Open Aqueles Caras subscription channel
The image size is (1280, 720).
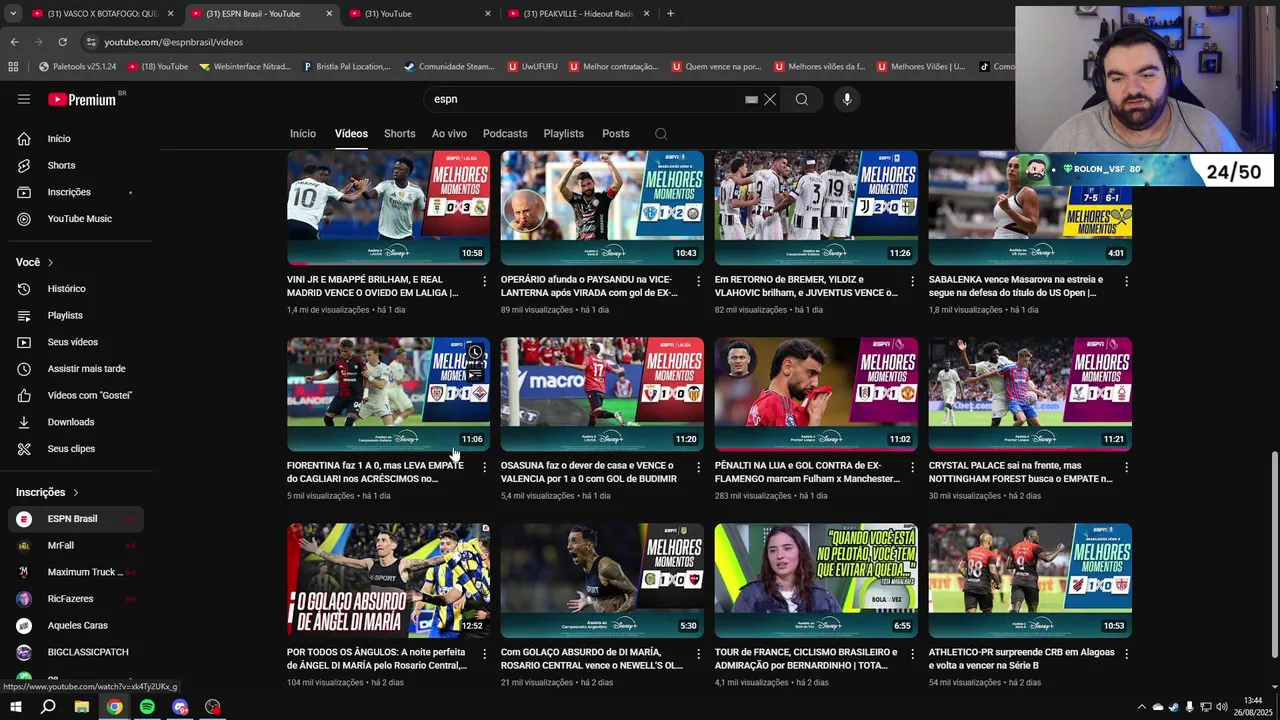tap(76, 626)
